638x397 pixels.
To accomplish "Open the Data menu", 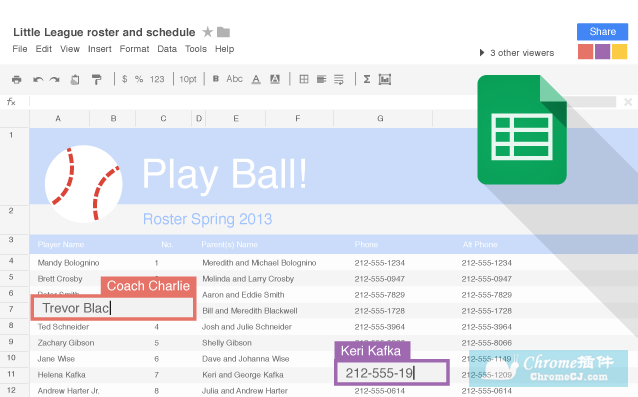I will pos(167,49).
